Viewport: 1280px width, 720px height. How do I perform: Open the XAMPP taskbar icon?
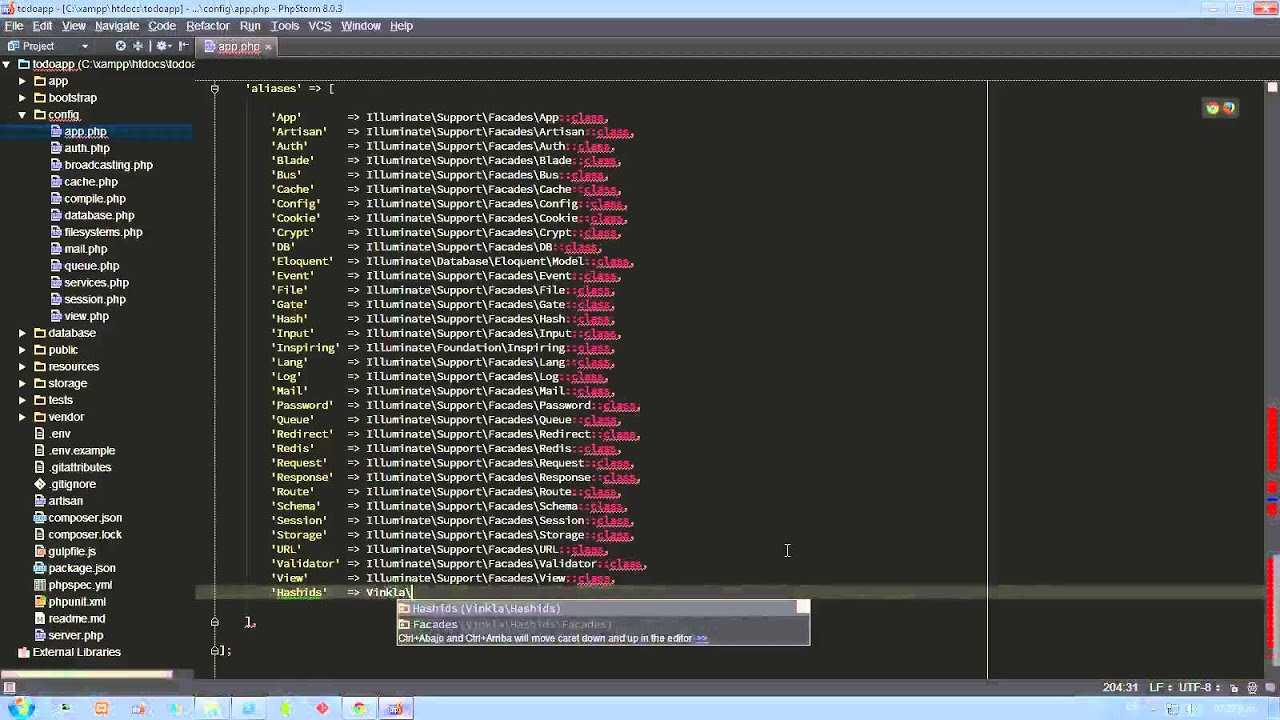[x=101, y=708]
